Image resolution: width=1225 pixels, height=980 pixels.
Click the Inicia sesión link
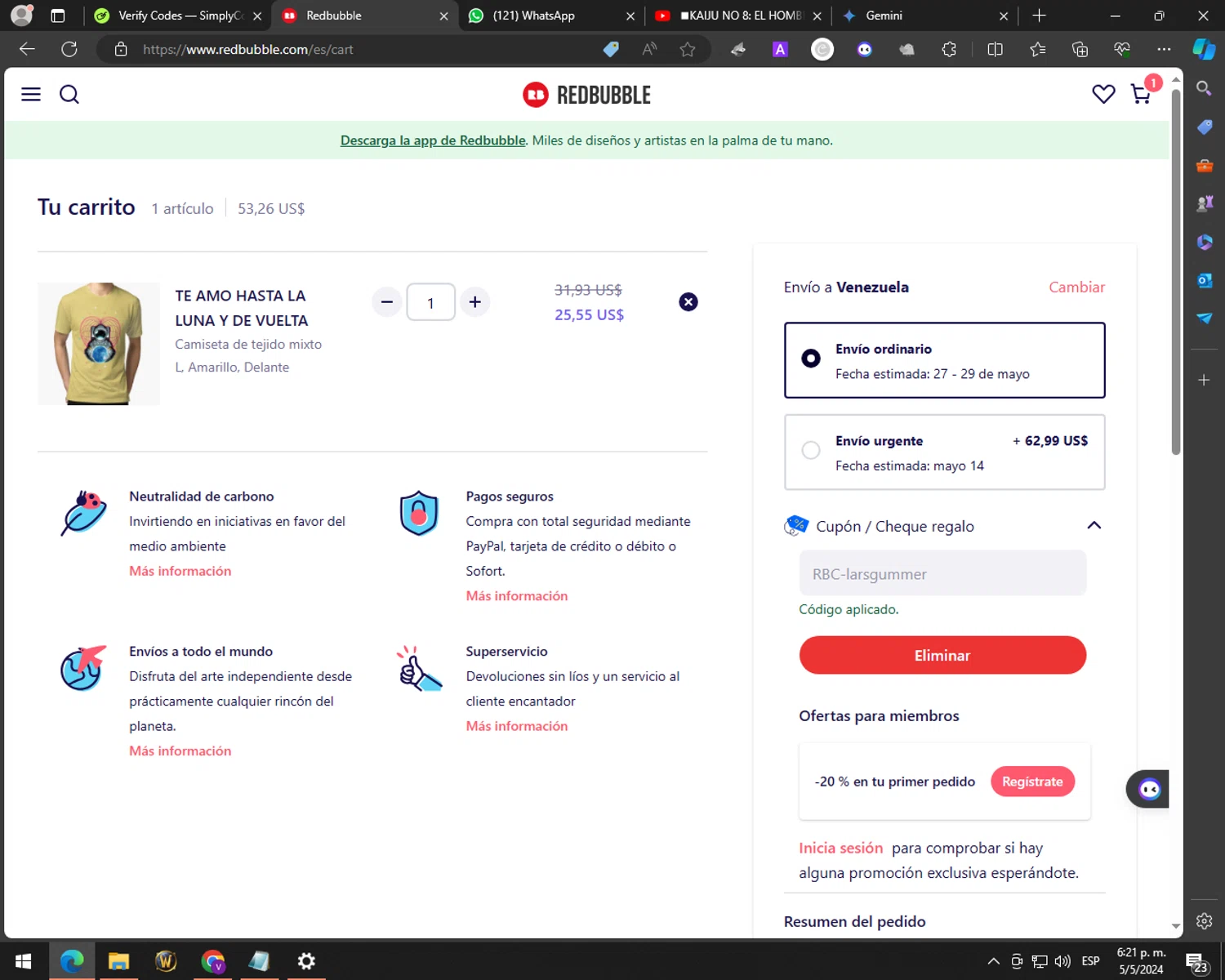click(x=840, y=848)
